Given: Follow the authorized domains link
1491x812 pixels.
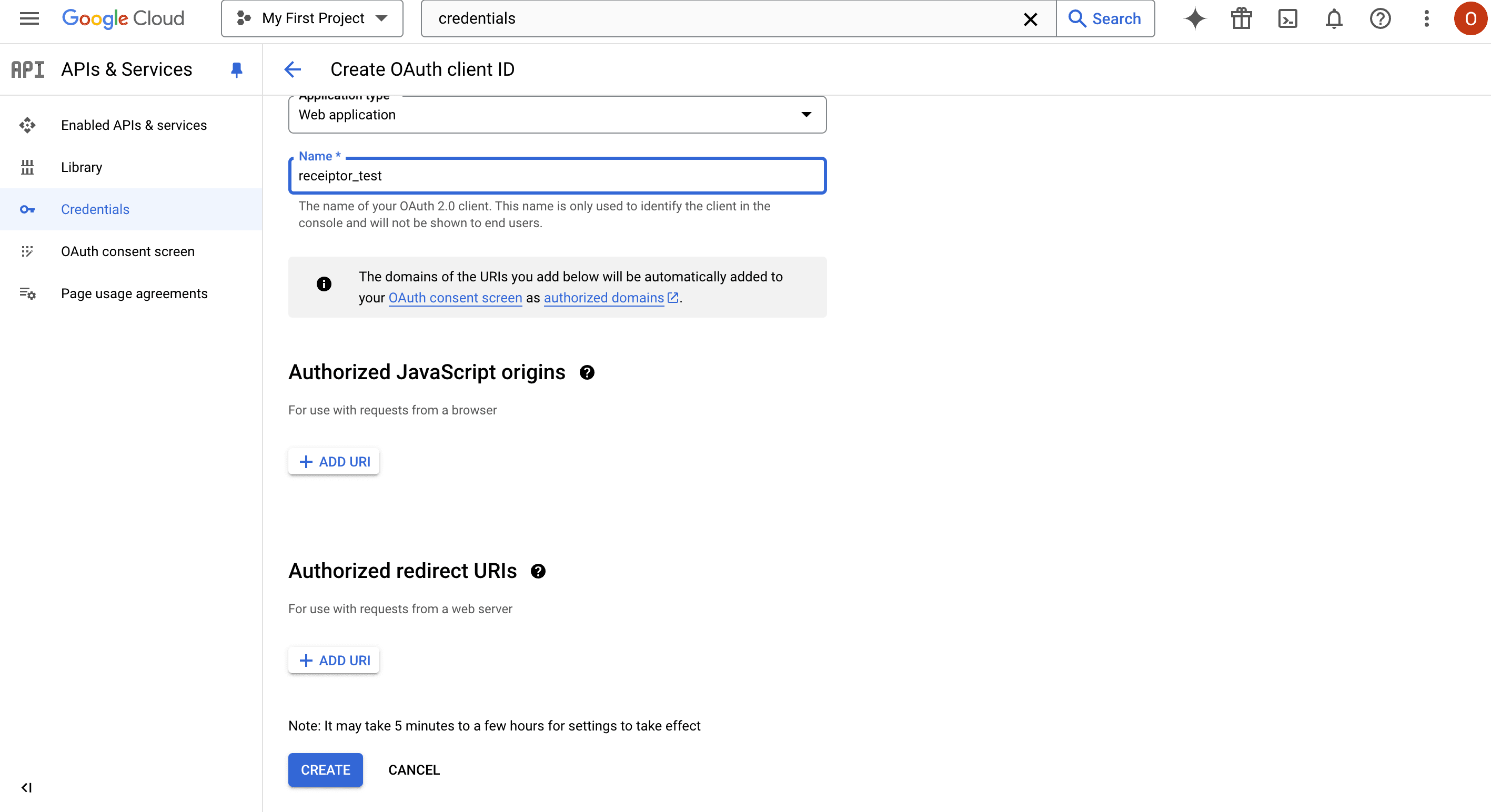Looking at the screenshot, I should point(603,298).
